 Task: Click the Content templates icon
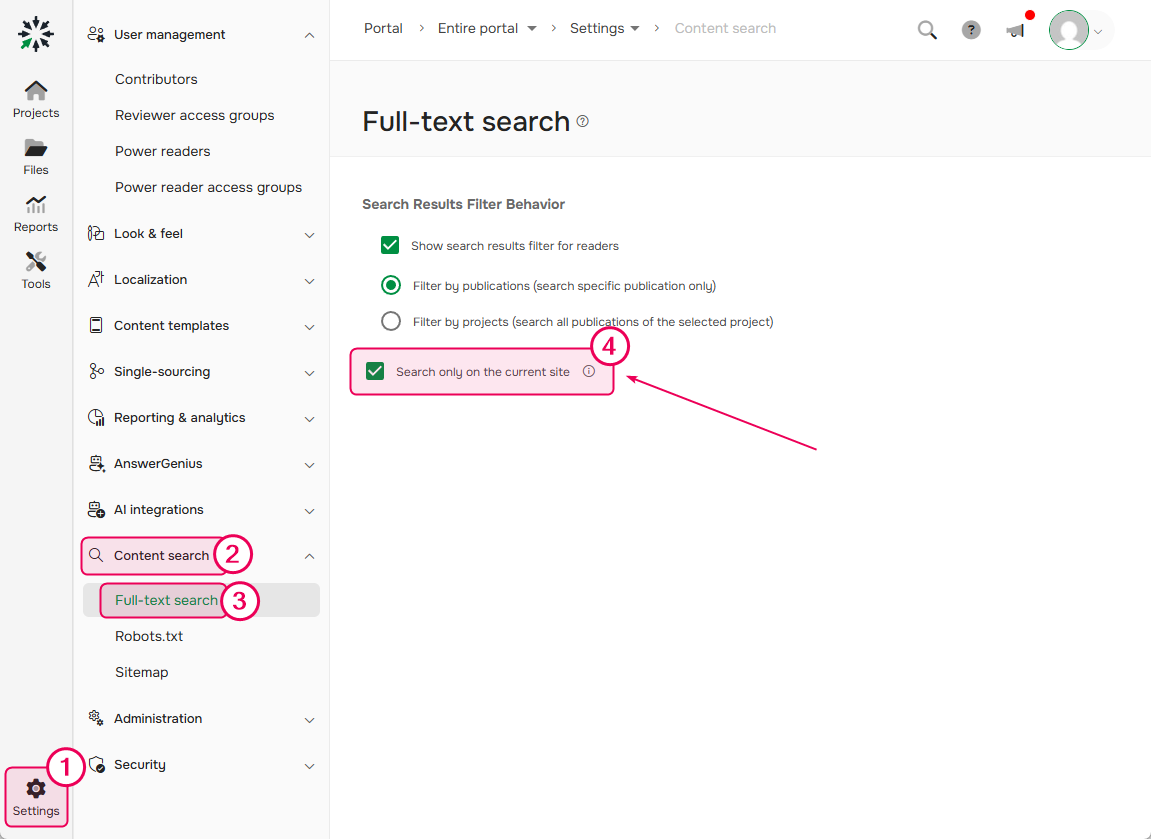95,325
